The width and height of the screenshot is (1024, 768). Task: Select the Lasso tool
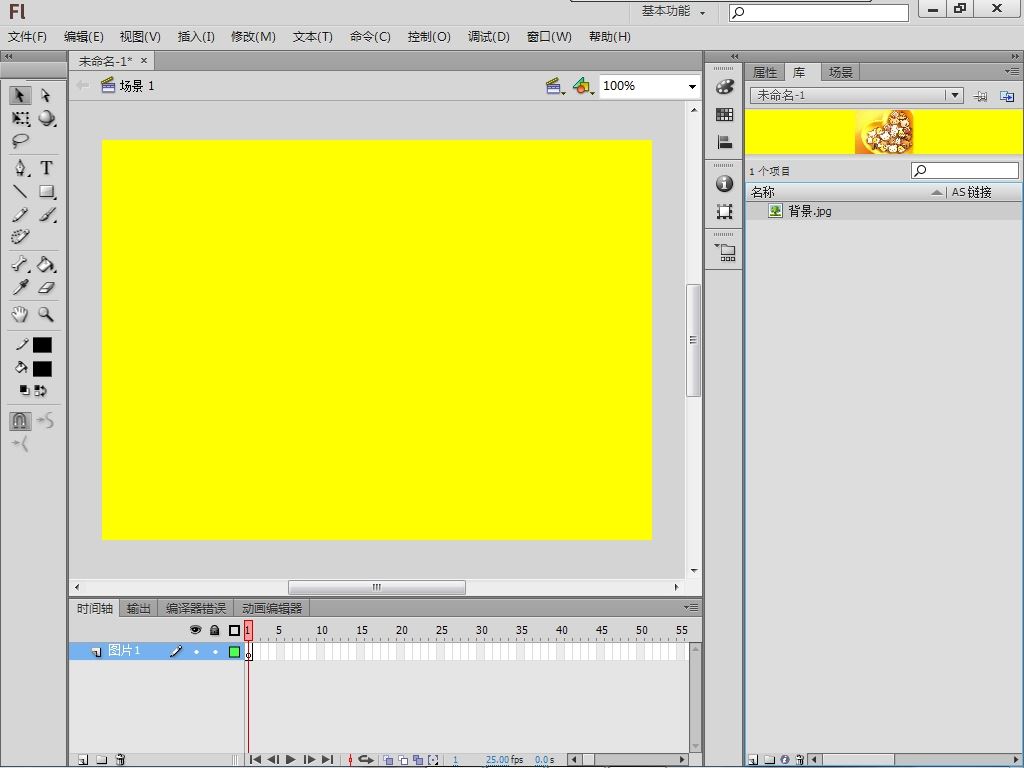21,142
